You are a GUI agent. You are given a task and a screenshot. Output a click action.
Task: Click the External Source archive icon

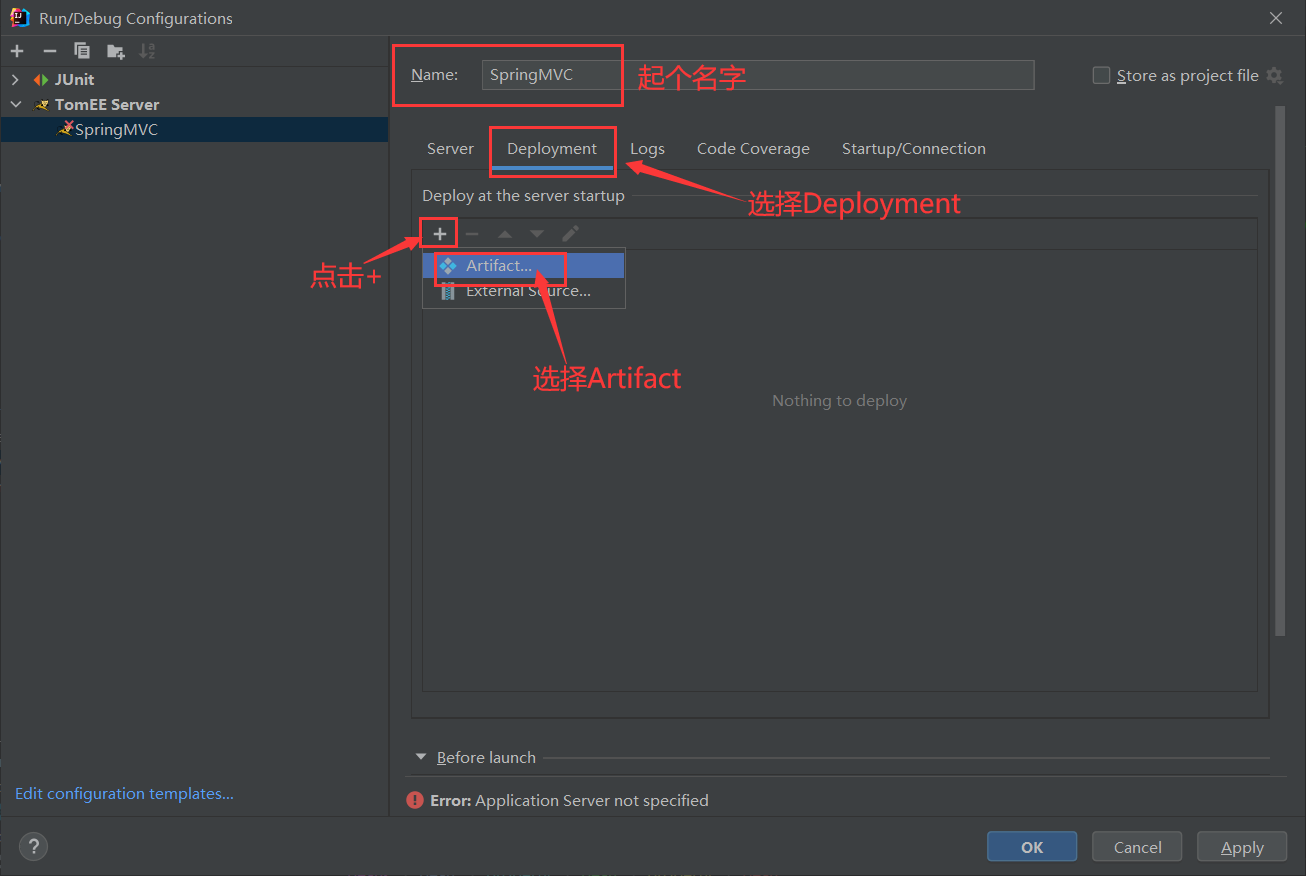(448, 291)
